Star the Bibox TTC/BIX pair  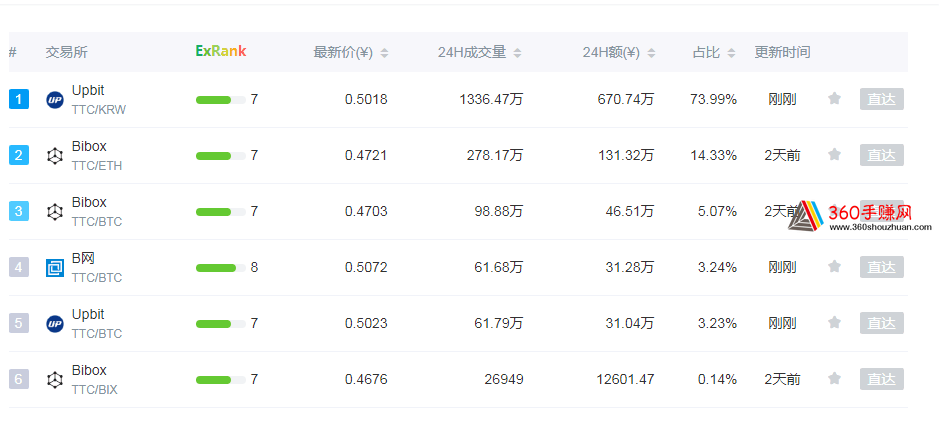point(834,379)
